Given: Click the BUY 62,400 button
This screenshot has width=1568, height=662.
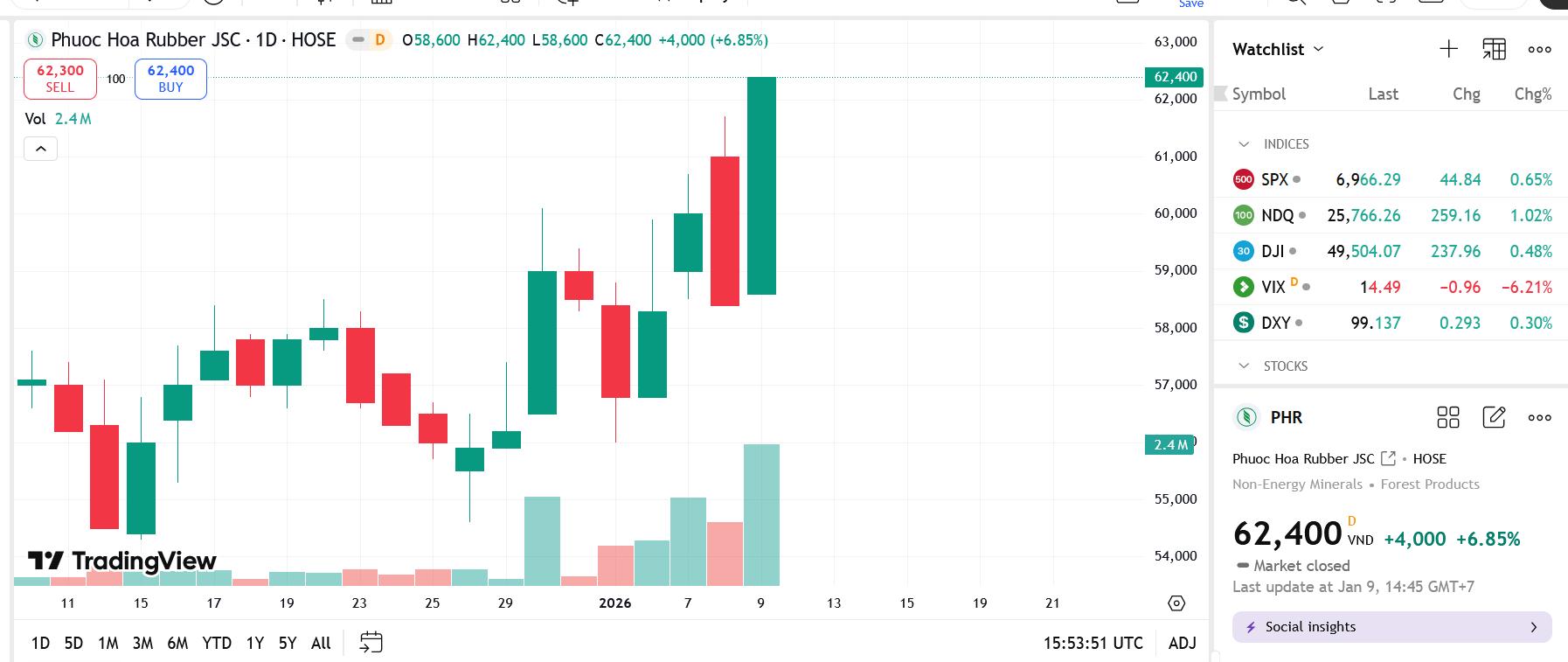Looking at the screenshot, I should coord(170,79).
